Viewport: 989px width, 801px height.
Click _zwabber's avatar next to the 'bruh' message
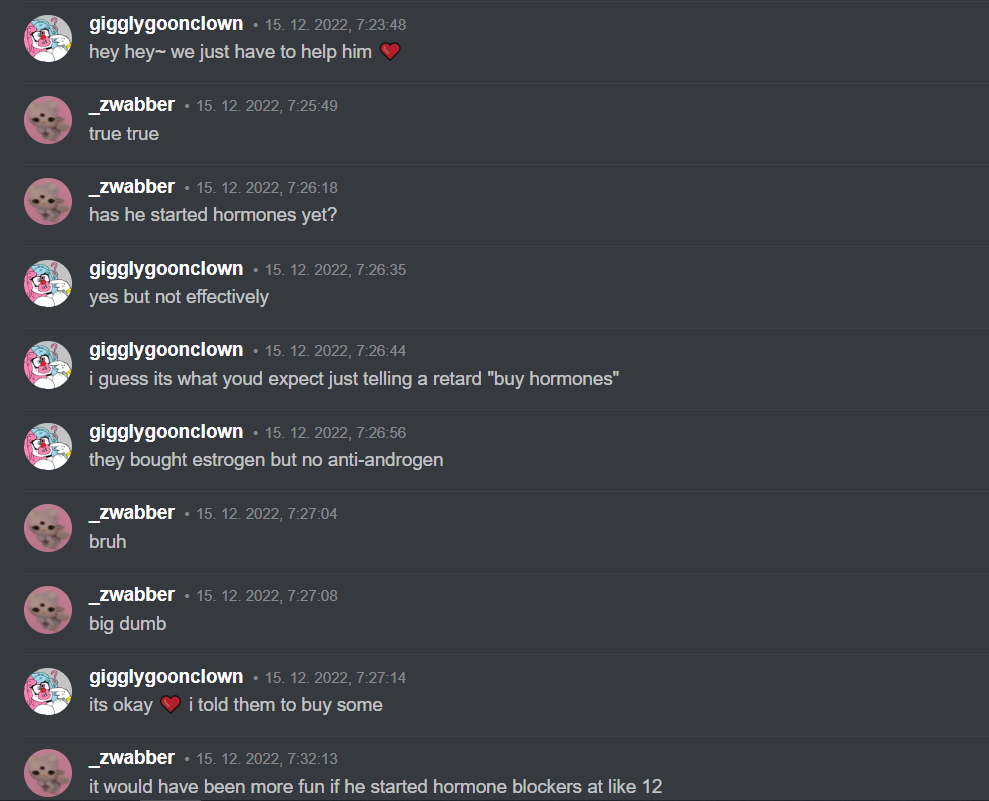pos(48,528)
